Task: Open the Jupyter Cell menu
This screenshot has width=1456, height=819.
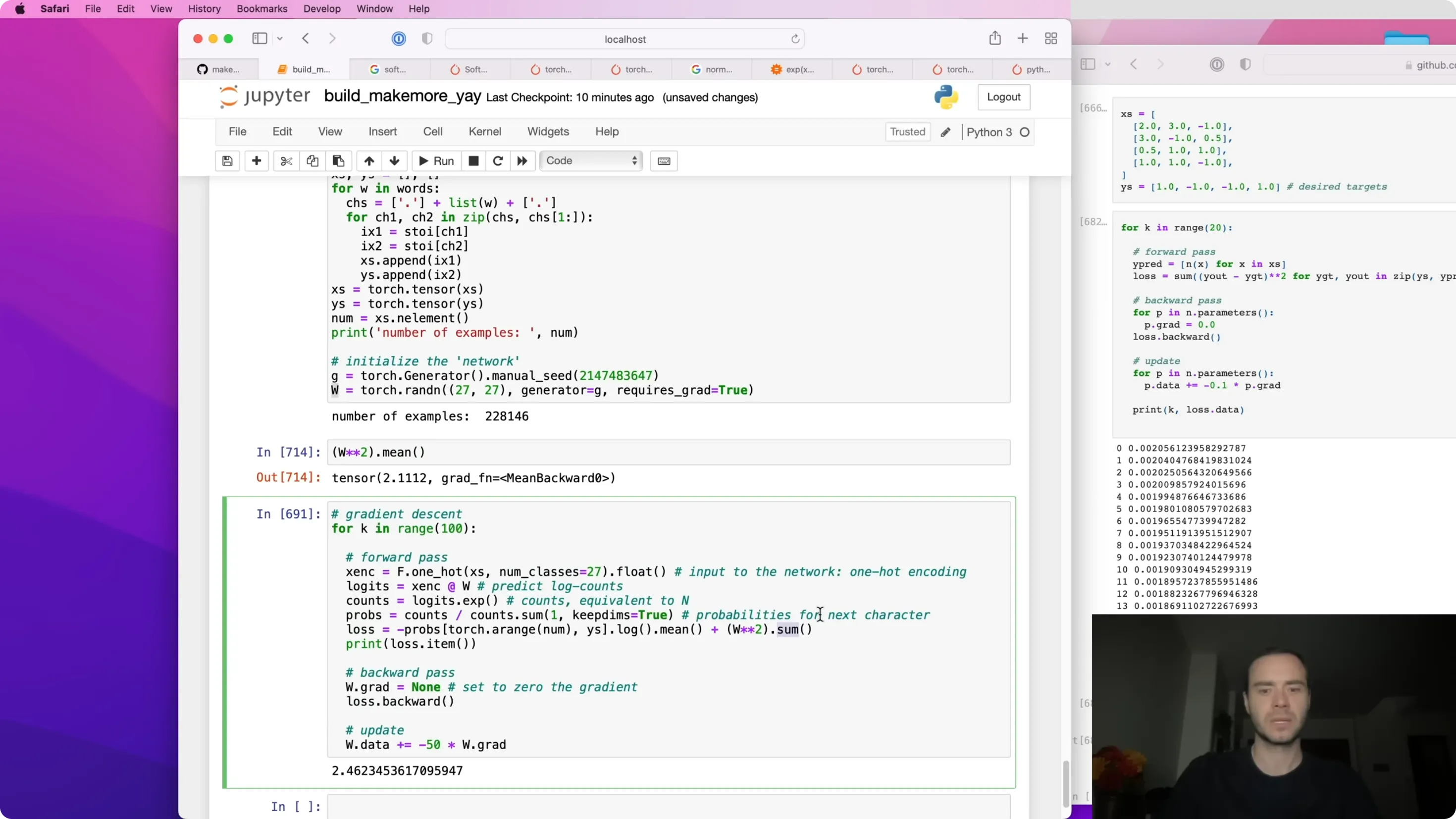Action: coord(433,132)
